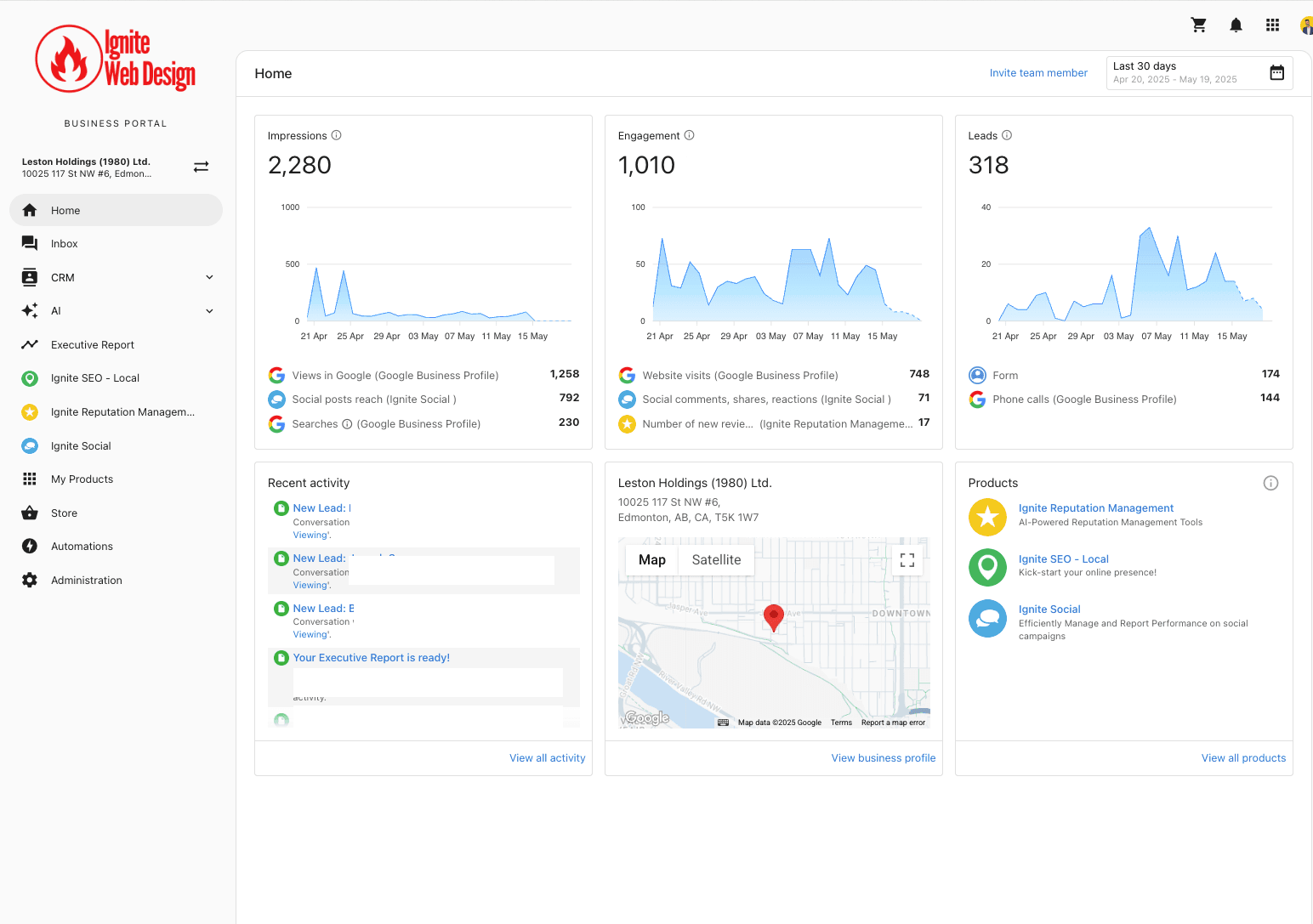Open the notifications bell
The height and width of the screenshot is (924, 1313).
(1236, 26)
